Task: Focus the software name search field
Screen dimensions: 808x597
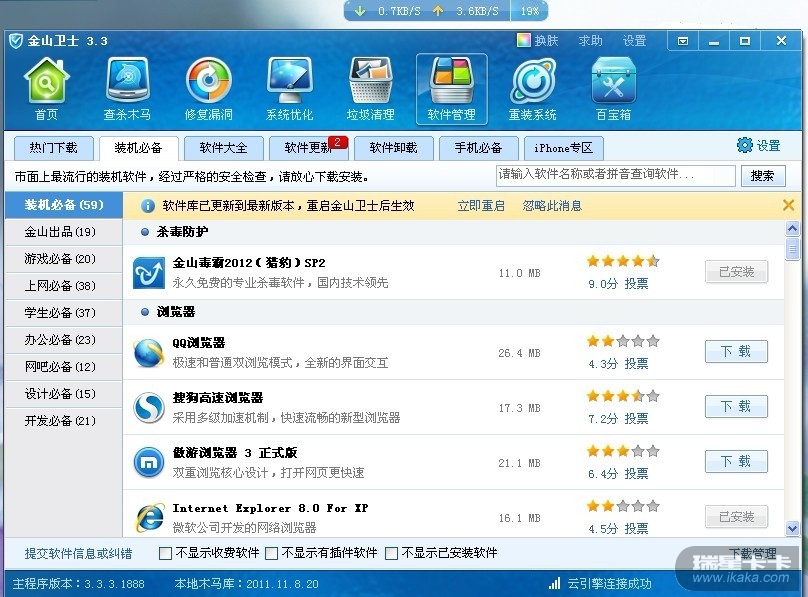Action: tap(615, 176)
